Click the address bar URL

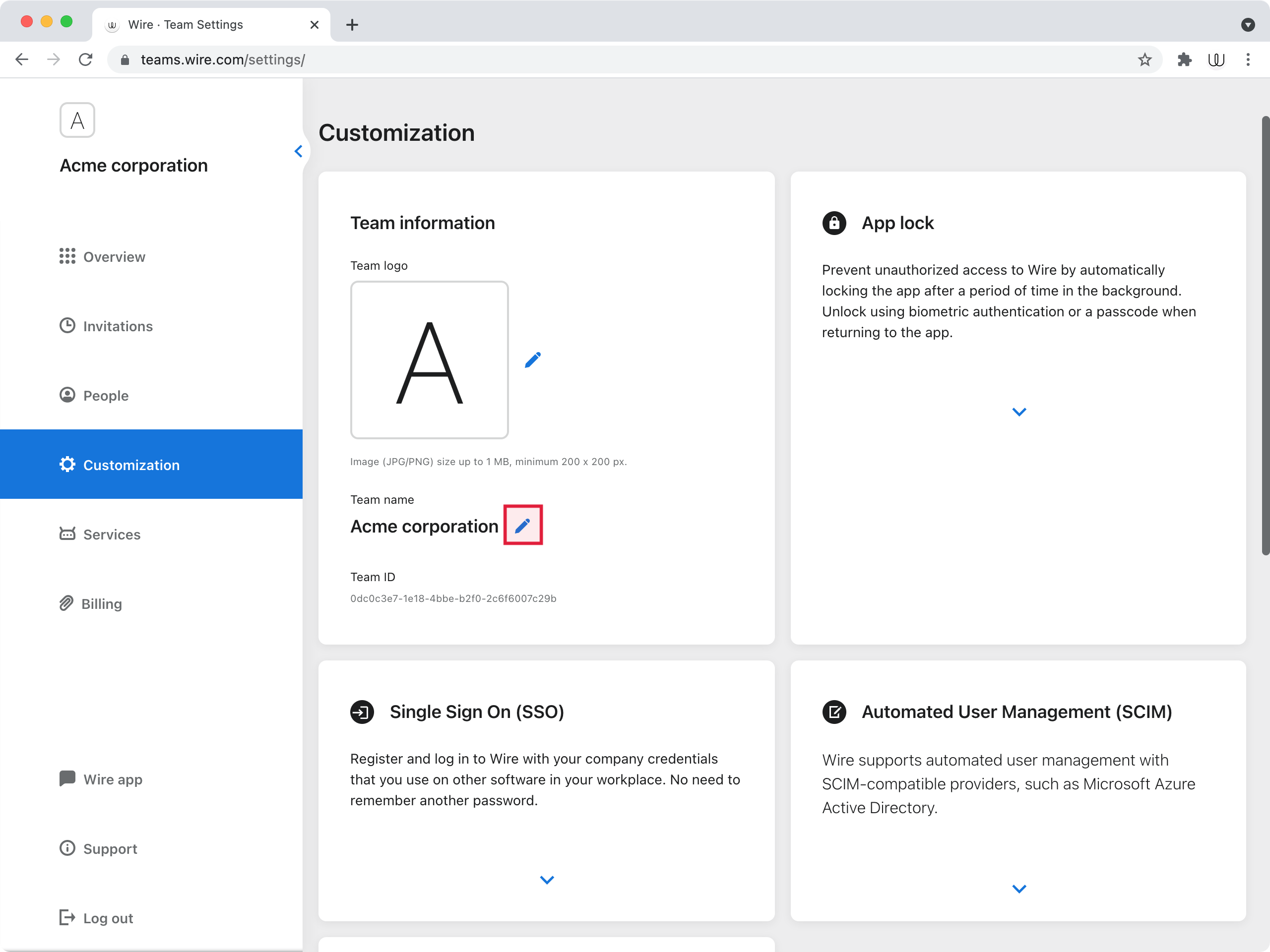tap(223, 59)
